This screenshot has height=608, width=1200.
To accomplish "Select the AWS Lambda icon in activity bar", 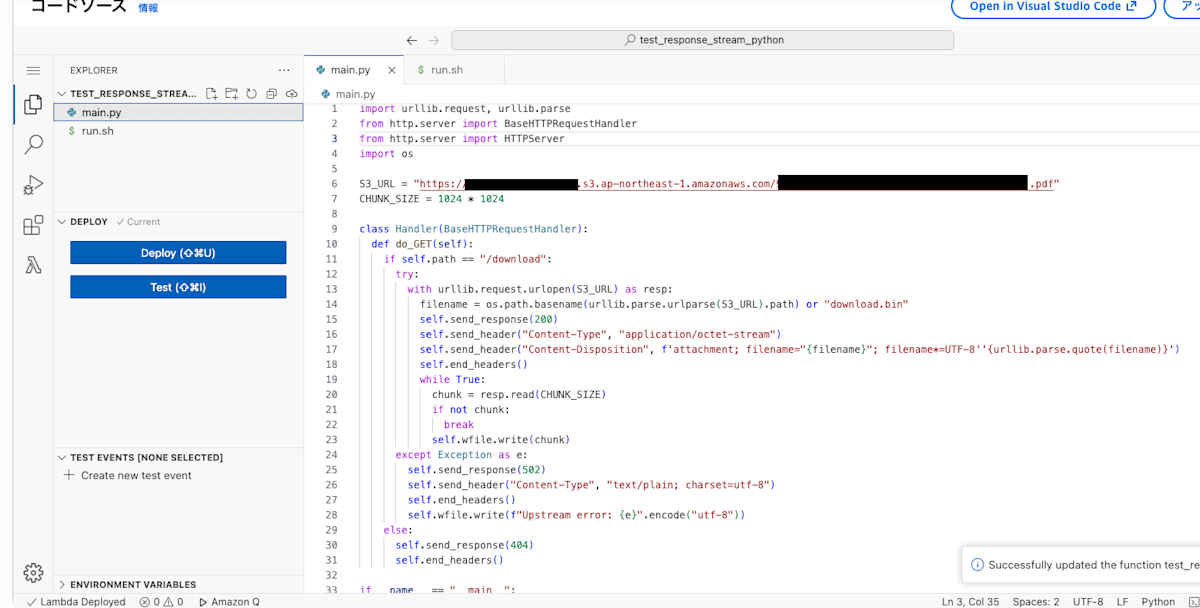I will (33, 264).
